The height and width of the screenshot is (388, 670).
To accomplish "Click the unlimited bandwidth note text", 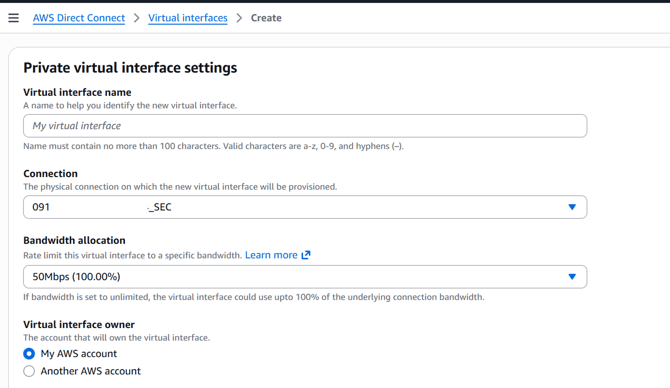I will [254, 297].
